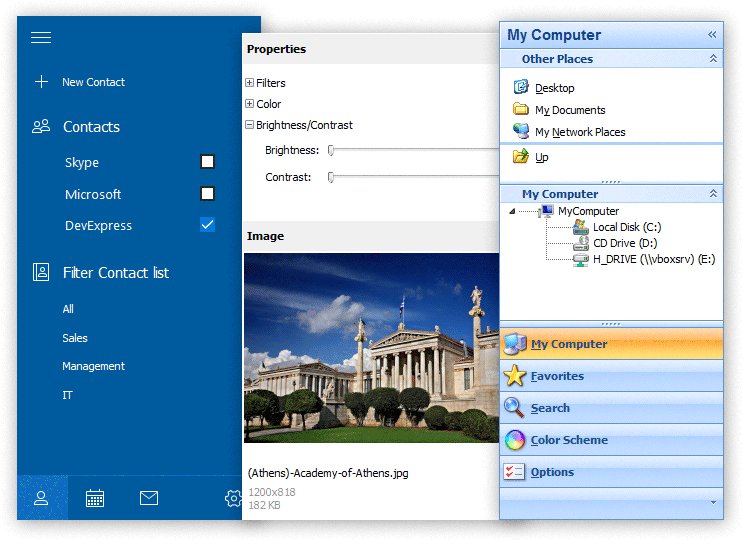
Task: Open the Color Scheme navigation group
Action: pos(568,440)
